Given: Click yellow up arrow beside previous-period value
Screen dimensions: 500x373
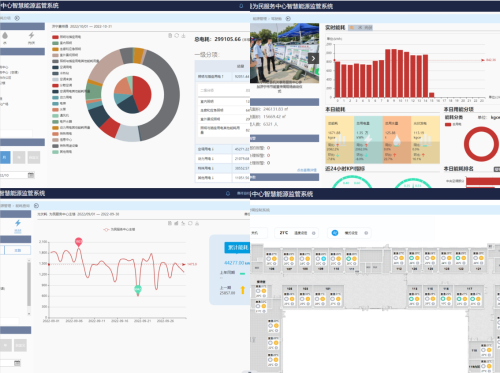Looking at the screenshot, I should point(243,290).
